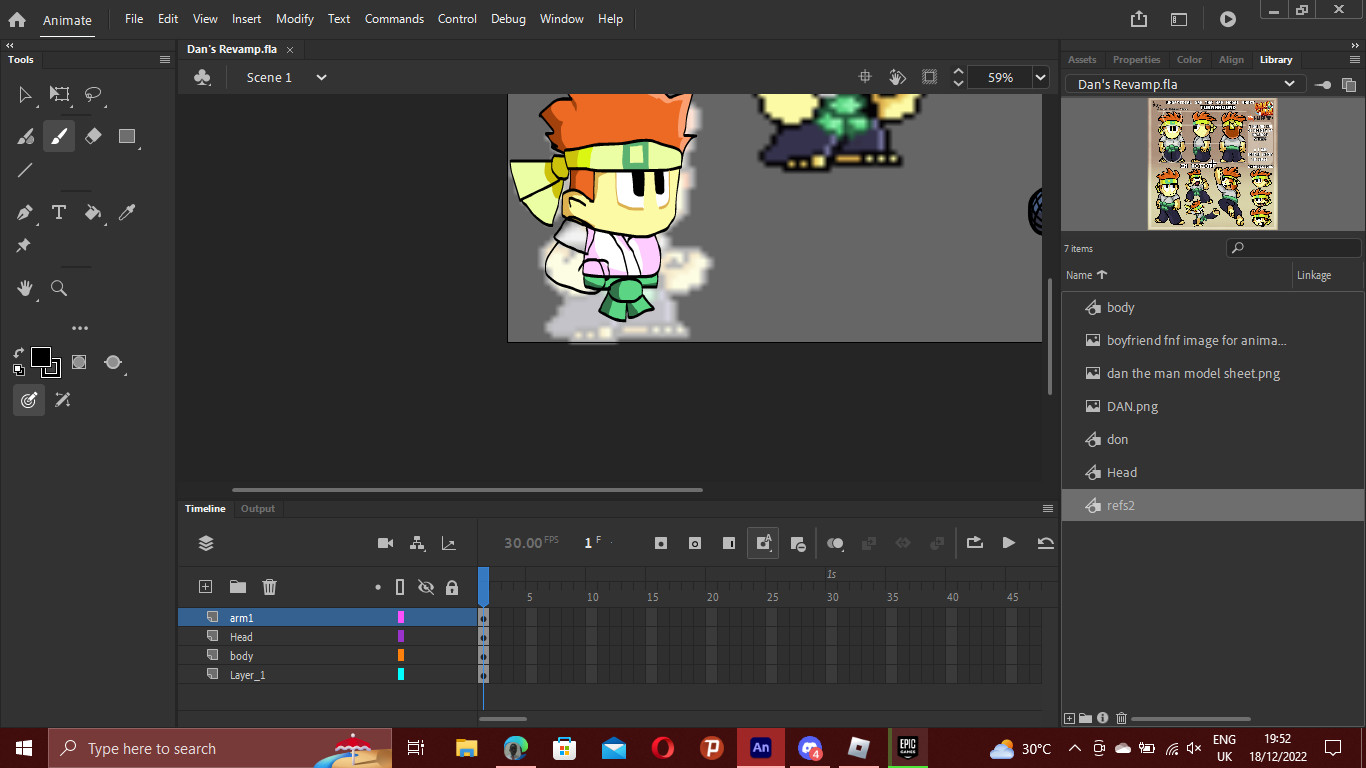Switch to the Assets panel tab
Screen dimensions: 1366x768
1082,60
